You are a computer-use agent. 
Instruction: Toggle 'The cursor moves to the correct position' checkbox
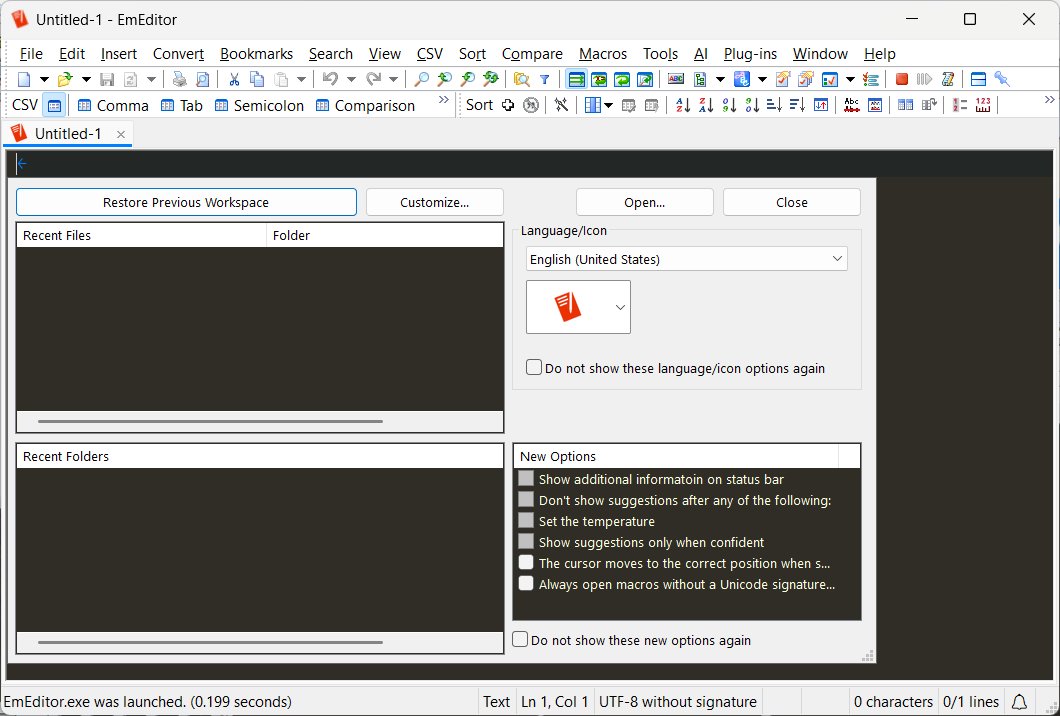coord(526,563)
